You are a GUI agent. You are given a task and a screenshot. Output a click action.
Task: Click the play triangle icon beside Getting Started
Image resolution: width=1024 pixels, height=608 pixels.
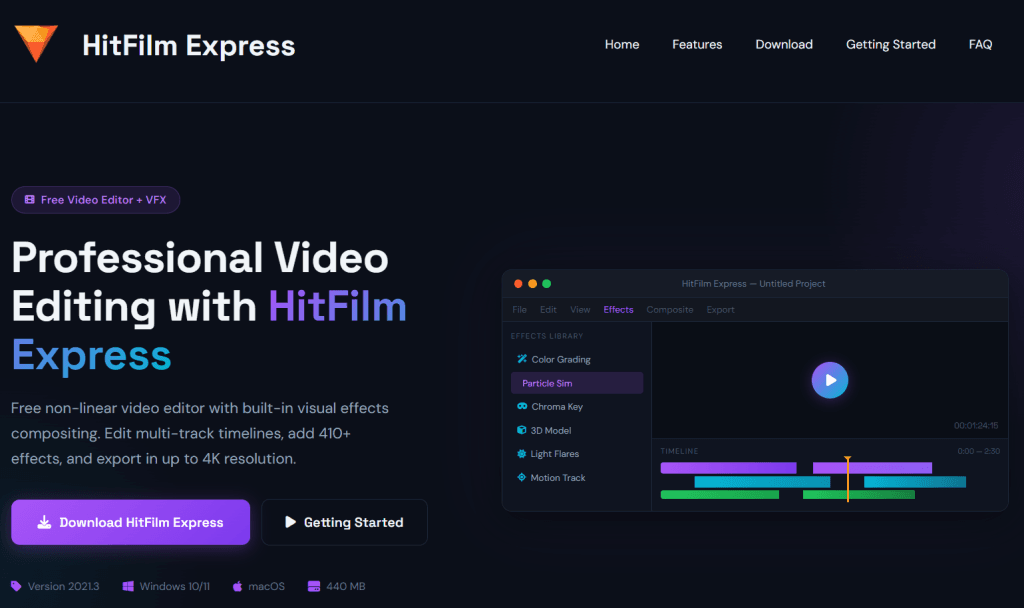click(291, 522)
